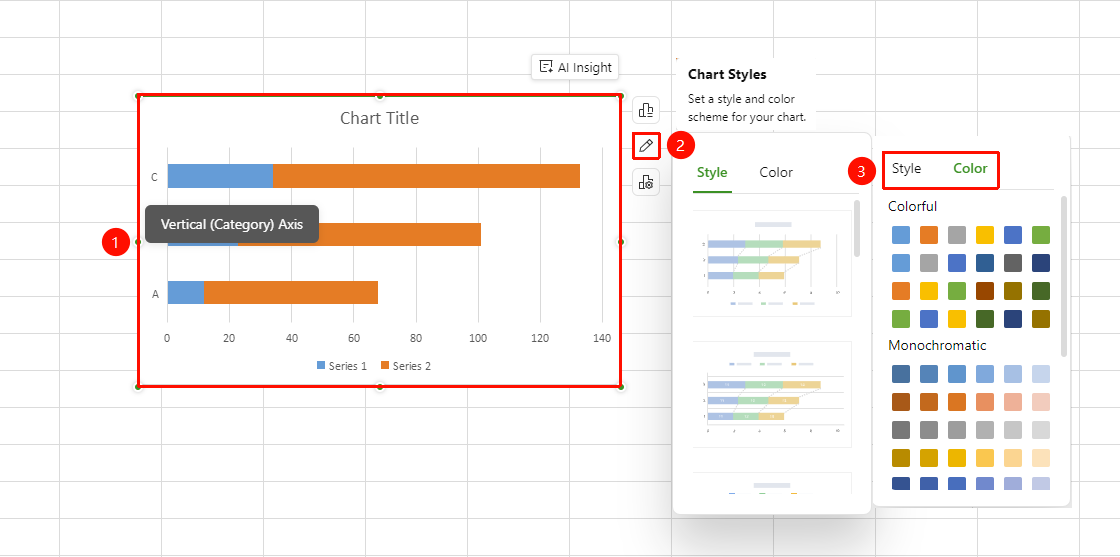Pick the gray Monochromatic palette row
The image size is (1120, 557).
pos(971,430)
